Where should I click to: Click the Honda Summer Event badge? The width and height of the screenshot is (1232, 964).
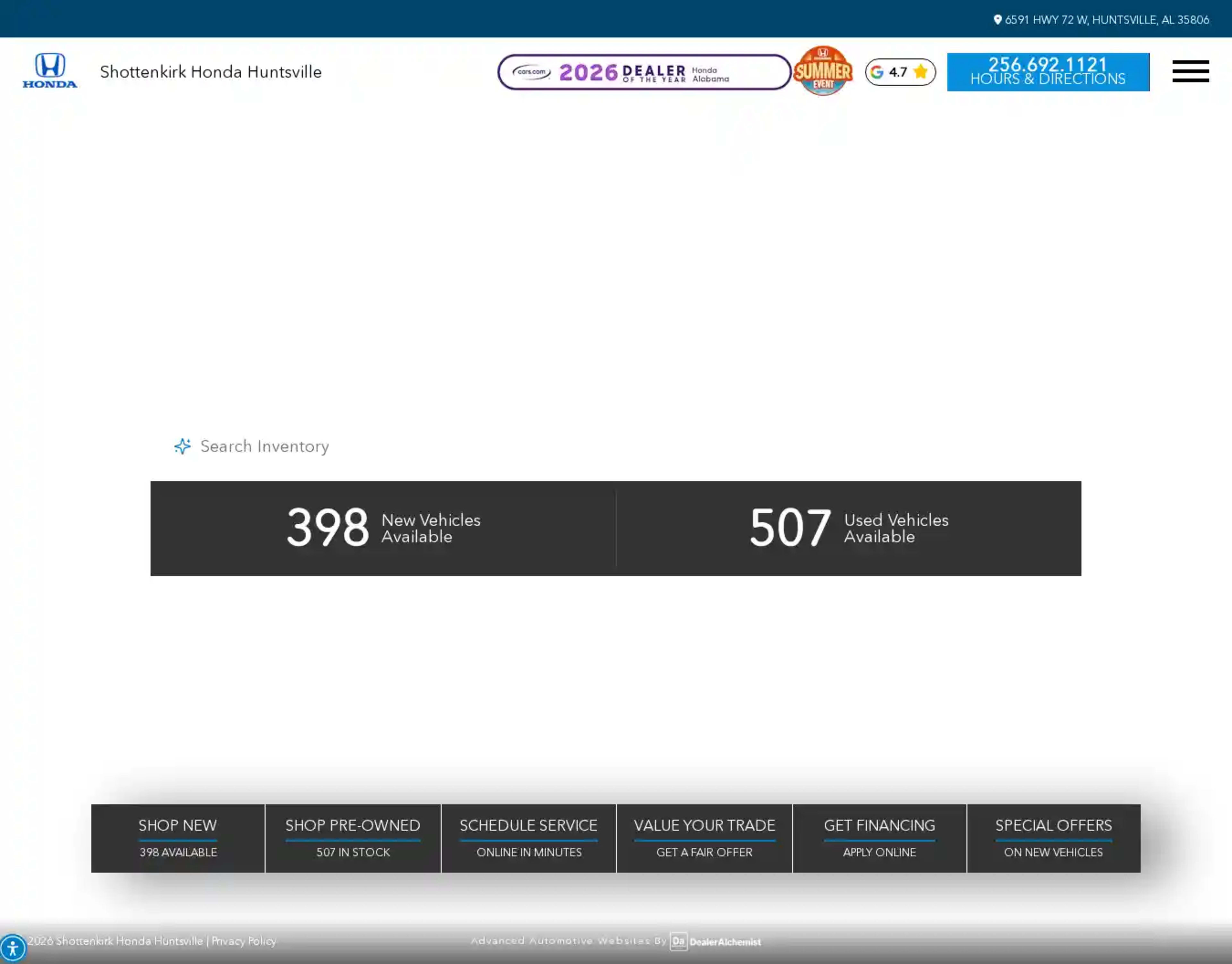(823, 71)
